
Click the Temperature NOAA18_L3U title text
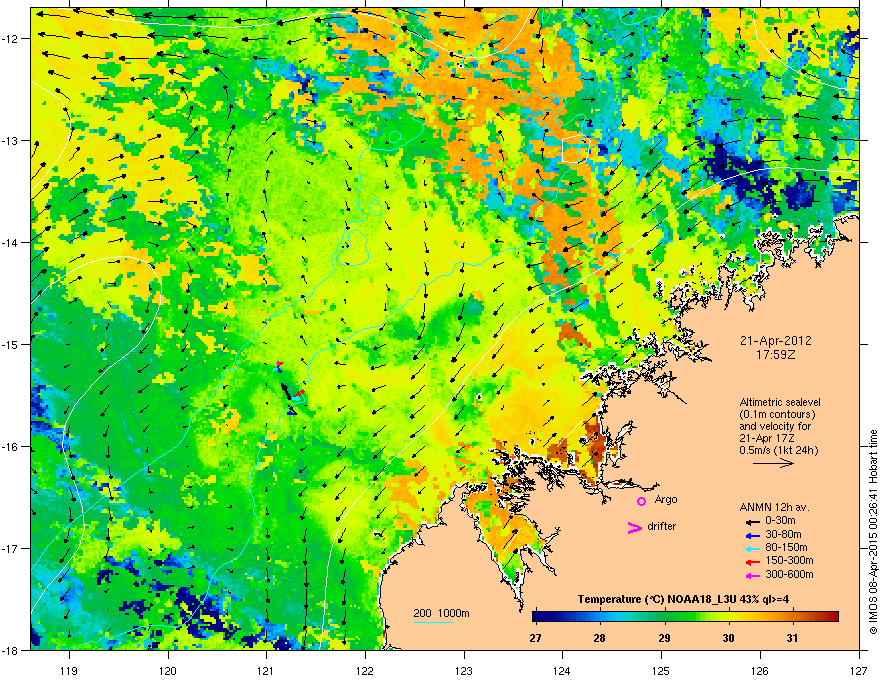click(x=683, y=599)
